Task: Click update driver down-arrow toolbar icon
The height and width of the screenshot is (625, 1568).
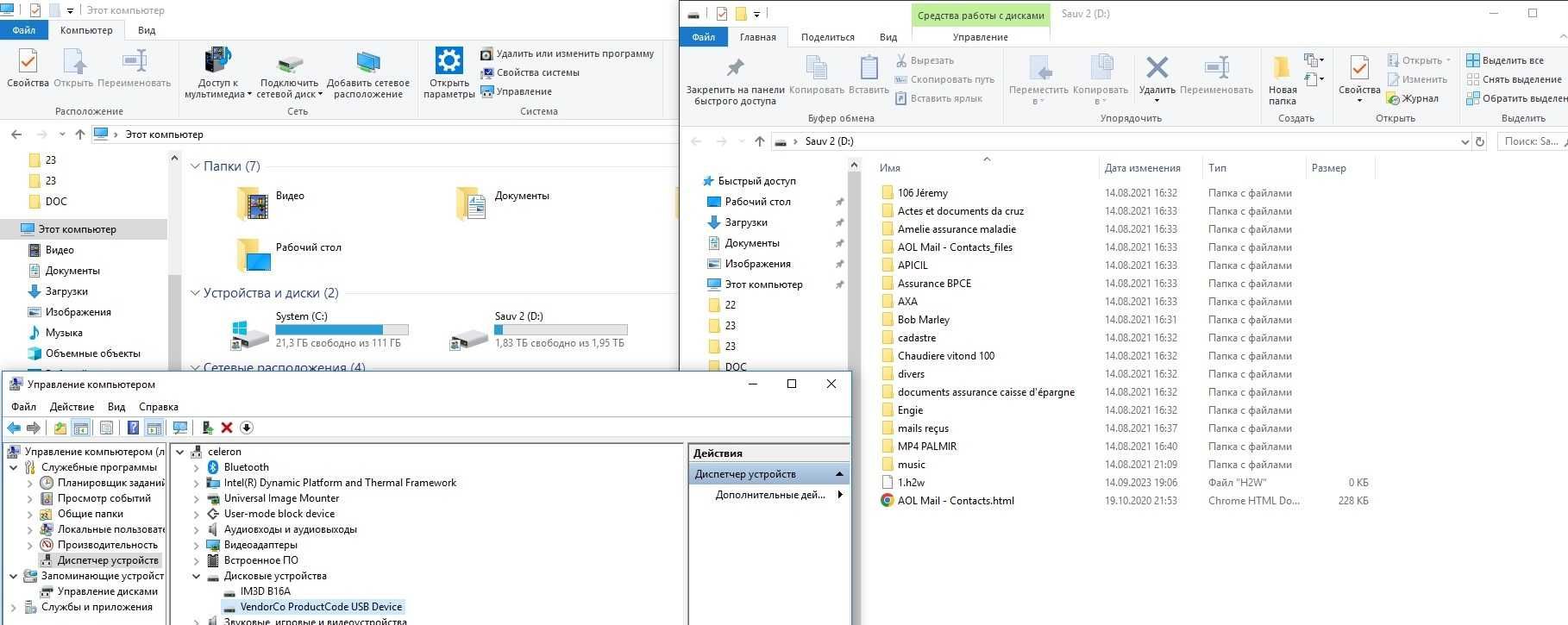Action: (x=247, y=428)
